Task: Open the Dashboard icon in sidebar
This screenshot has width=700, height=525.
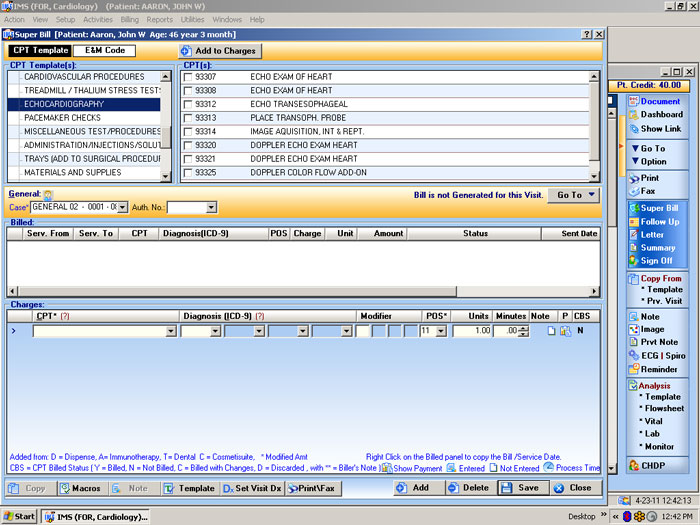Action: (x=633, y=115)
